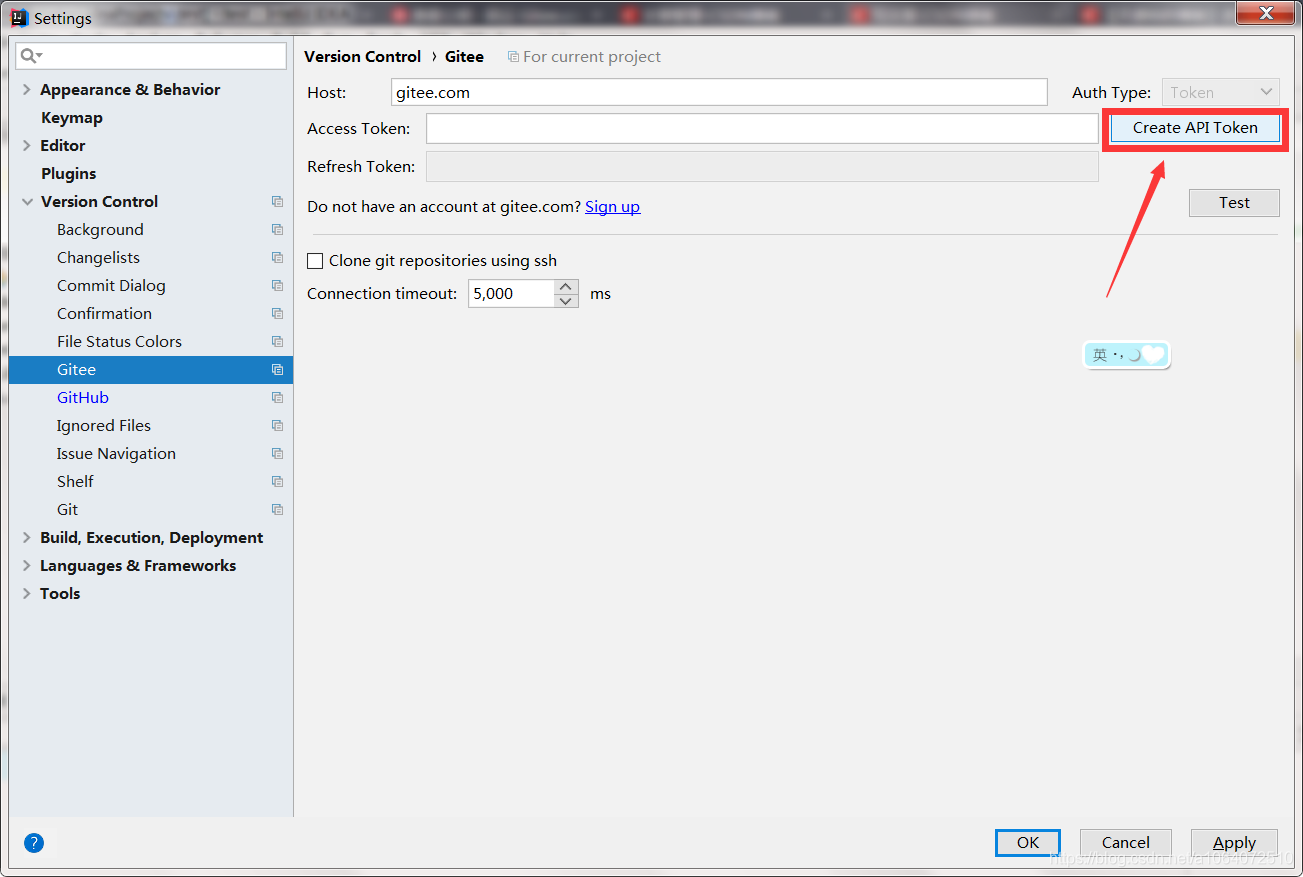Click the Test button

tap(1234, 203)
